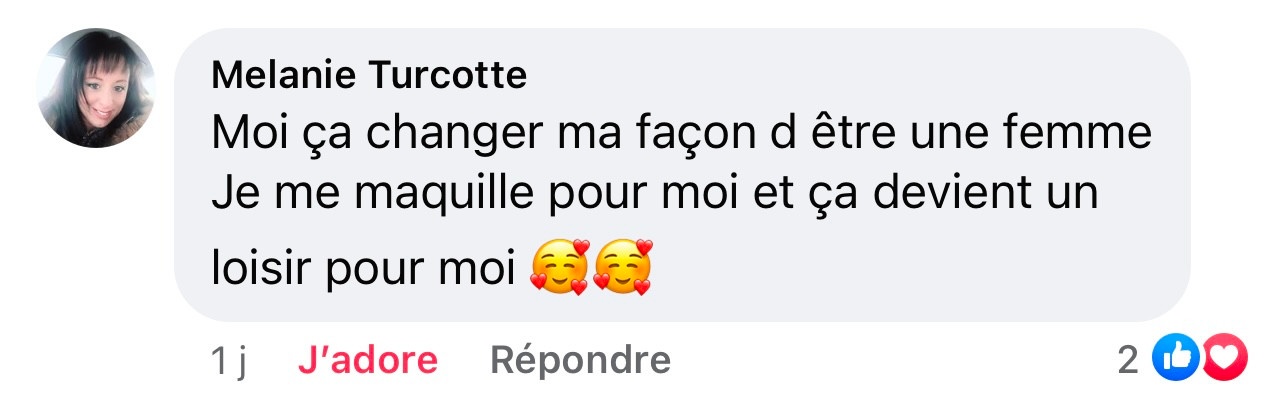Click the second smiling hearts emoji

pyautogui.click(x=622, y=267)
